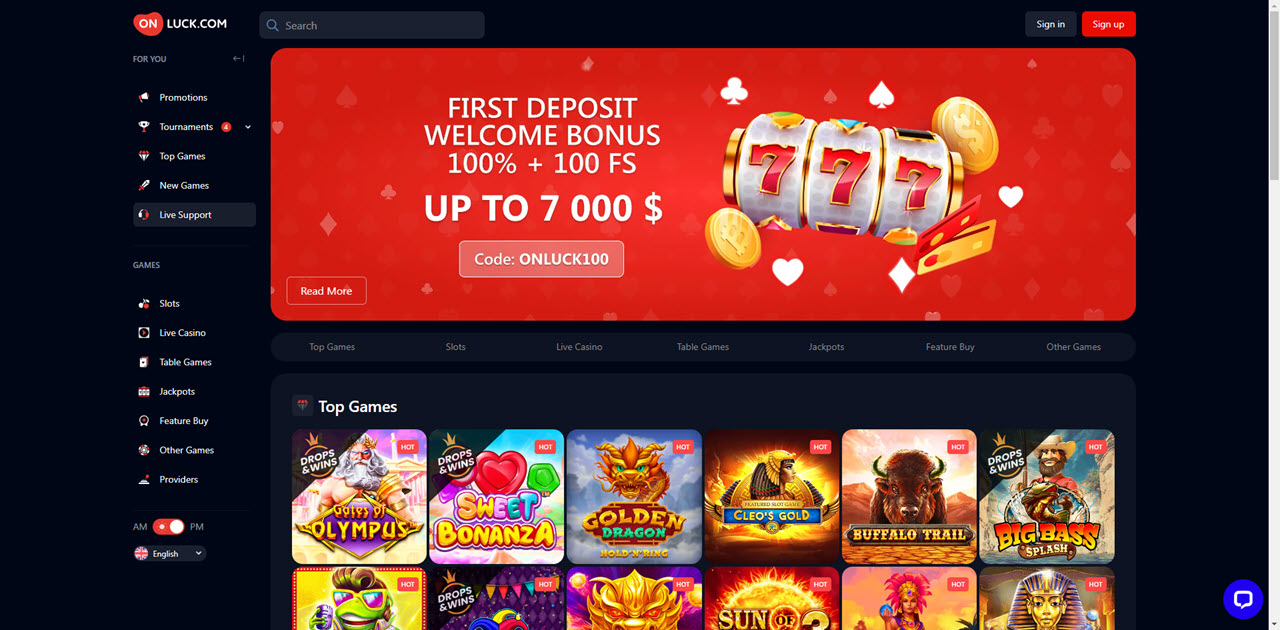1280x630 pixels.
Task: Toggle the AM/PM theme switch
Action: [168, 526]
